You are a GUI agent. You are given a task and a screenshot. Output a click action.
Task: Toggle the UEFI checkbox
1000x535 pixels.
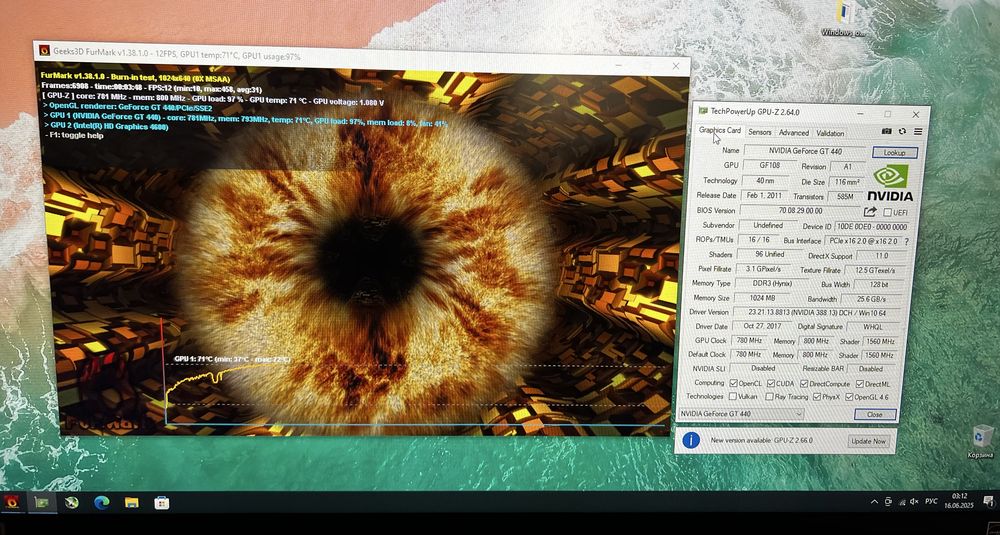(888, 212)
